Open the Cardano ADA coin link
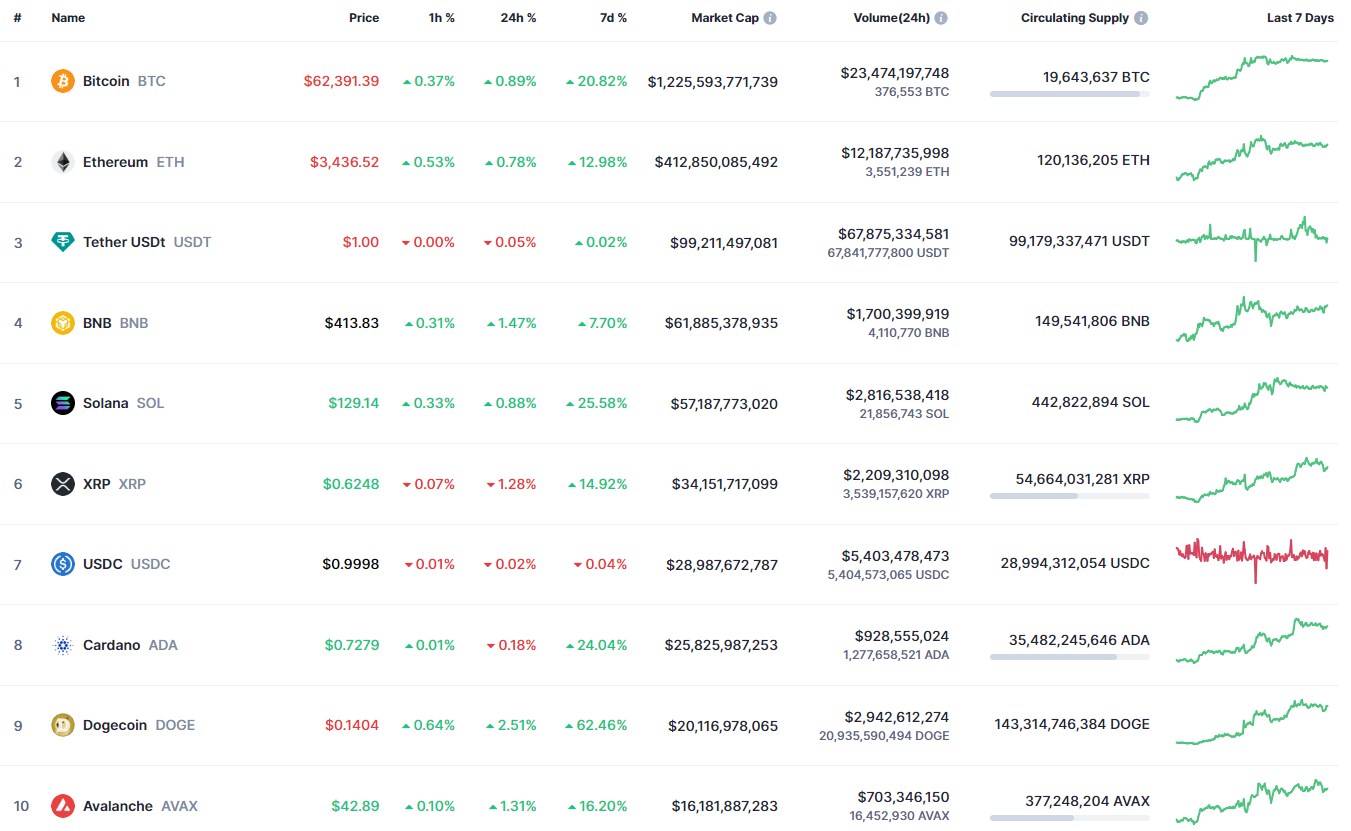Viewport: 1351px width, 831px height. pos(112,645)
